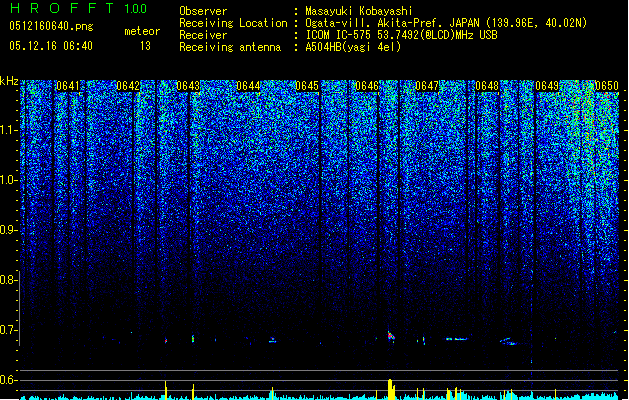Image resolution: width=629 pixels, height=400 pixels.
Task: Click the 0648 time marker
Action: (x=487, y=86)
